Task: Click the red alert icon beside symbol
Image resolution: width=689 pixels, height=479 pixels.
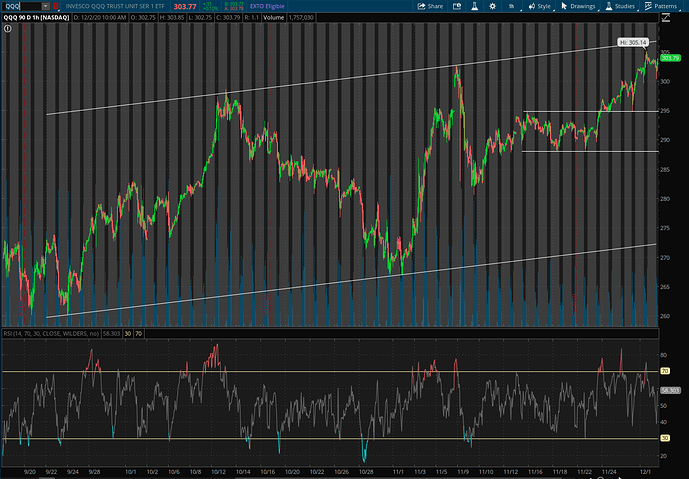Action: tap(56, 6)
